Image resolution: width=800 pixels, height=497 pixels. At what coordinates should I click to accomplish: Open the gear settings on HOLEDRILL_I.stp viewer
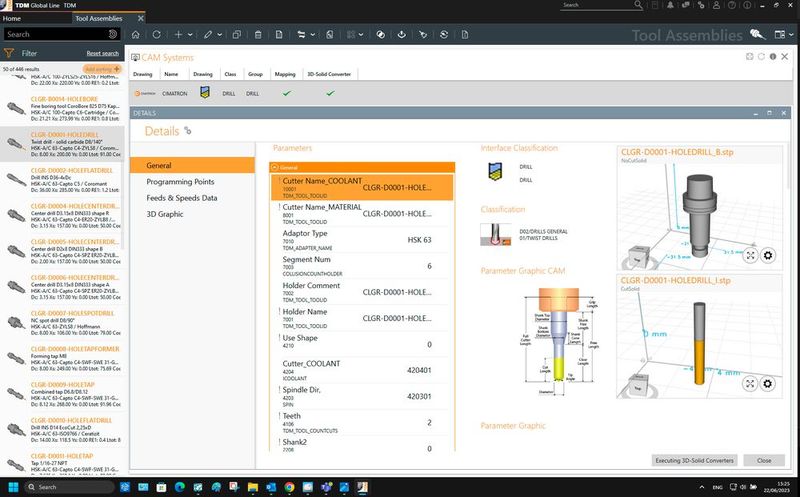point(768,384)
